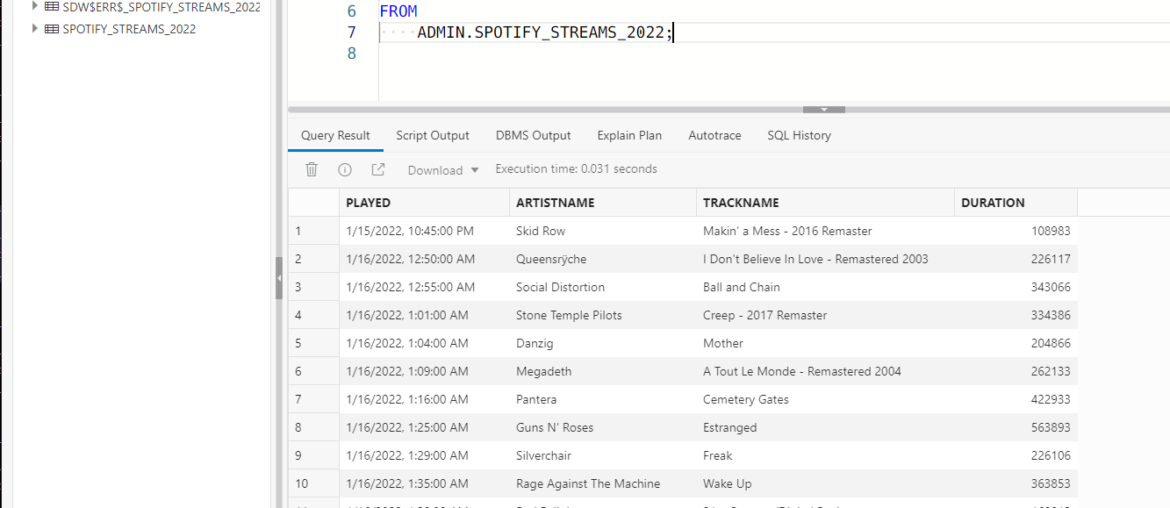Select the SDW$ERR$_SPOTIFY_STREAMS_2022 table icon
This screenshot has width=1170, height=508.
pos(52,7)
